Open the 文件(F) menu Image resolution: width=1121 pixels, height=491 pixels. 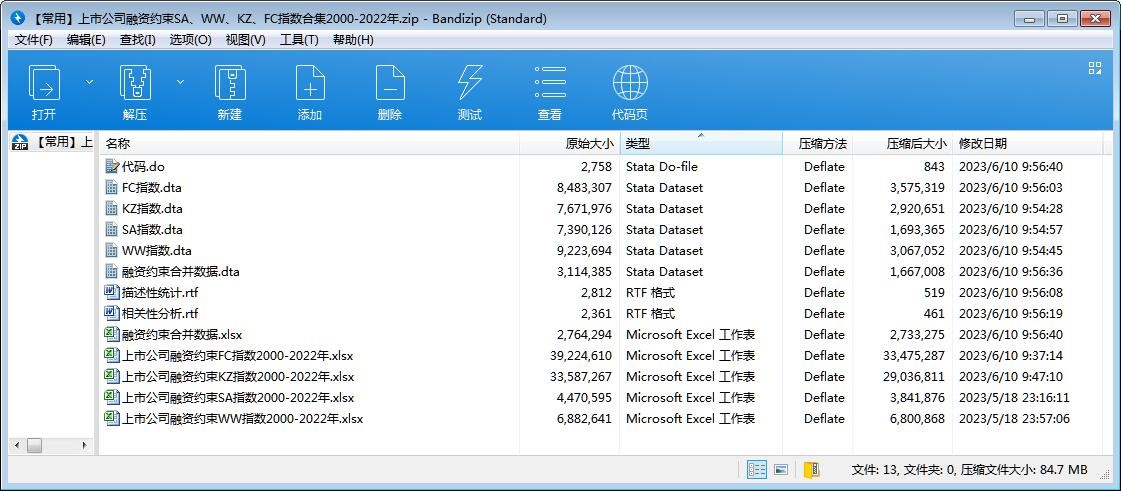(34, 39)
